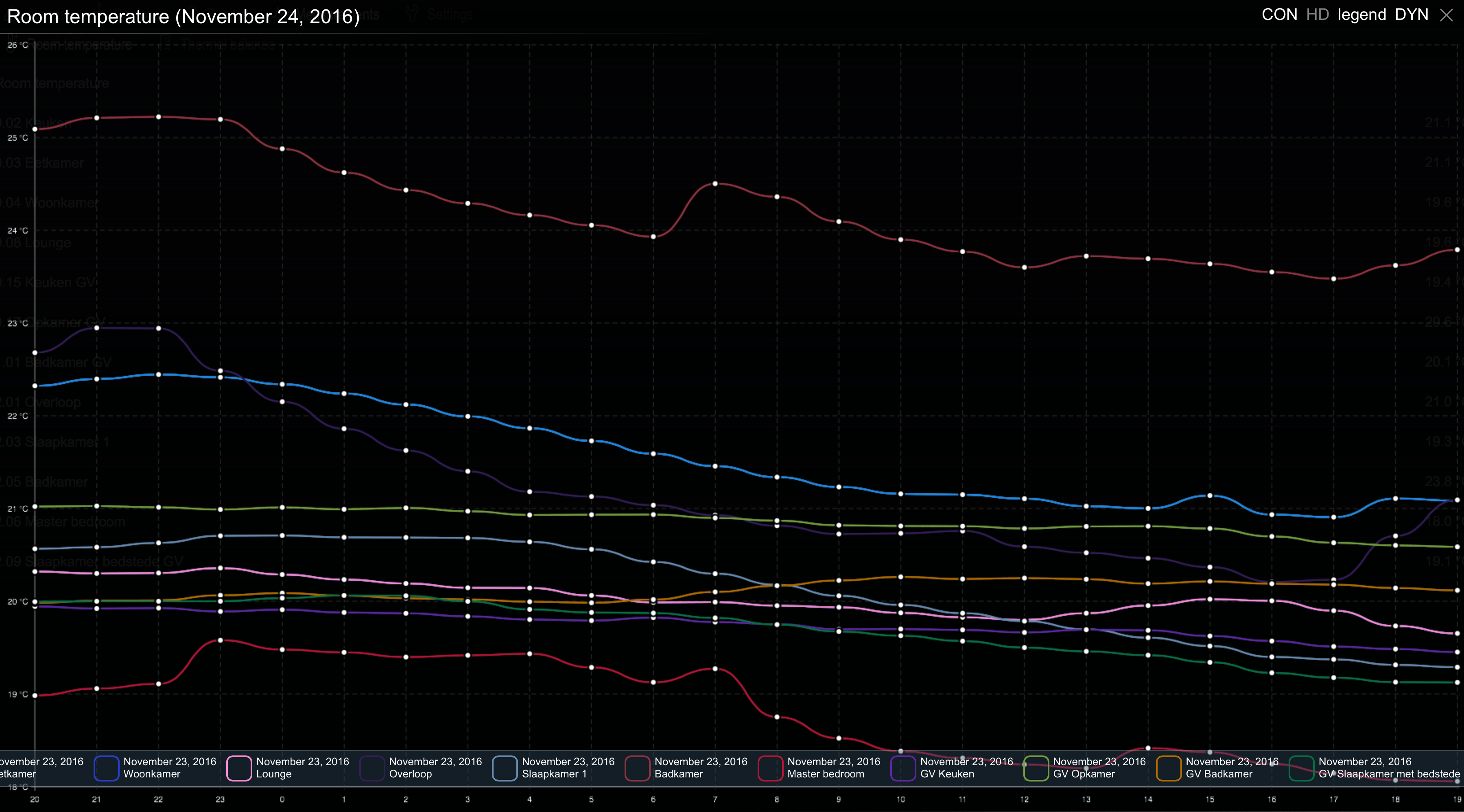The width and height of the screenshot is (1464, 812).
Task: Click the pink Lounge legend box
Action: tap(239, 768)
